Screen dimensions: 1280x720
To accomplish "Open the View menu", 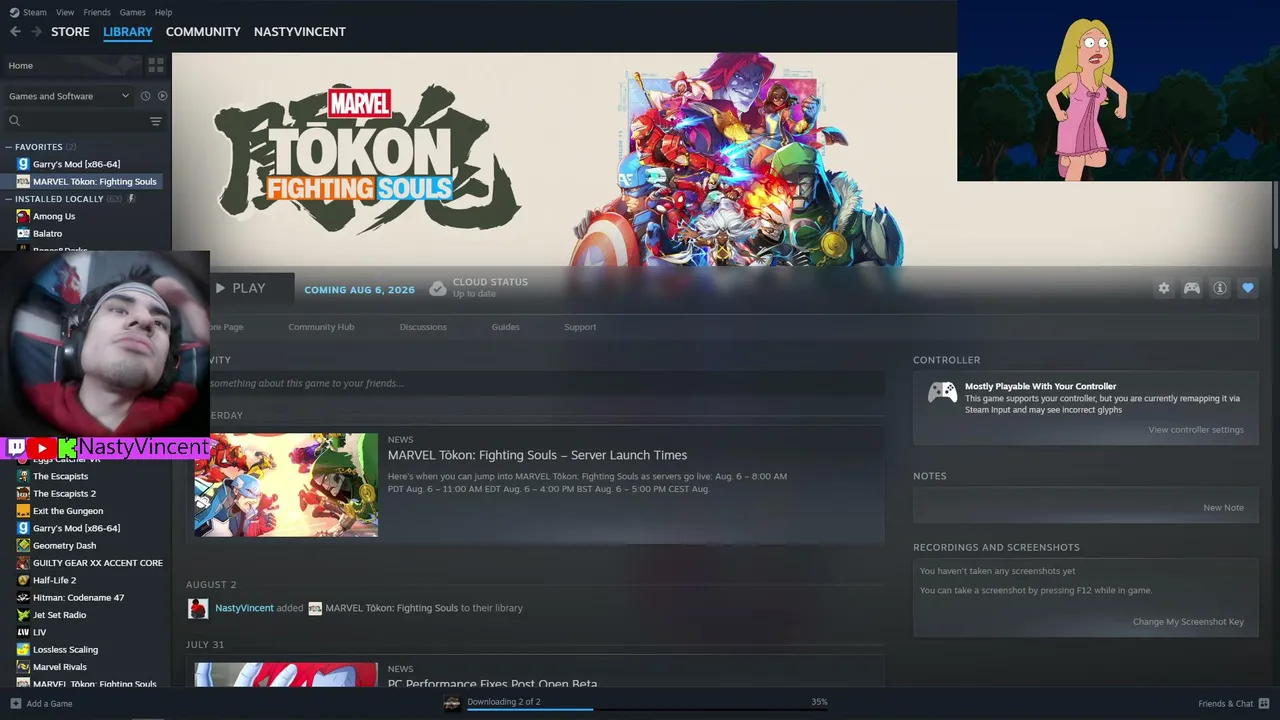I will pyautogui.click(x=65, y=12).
